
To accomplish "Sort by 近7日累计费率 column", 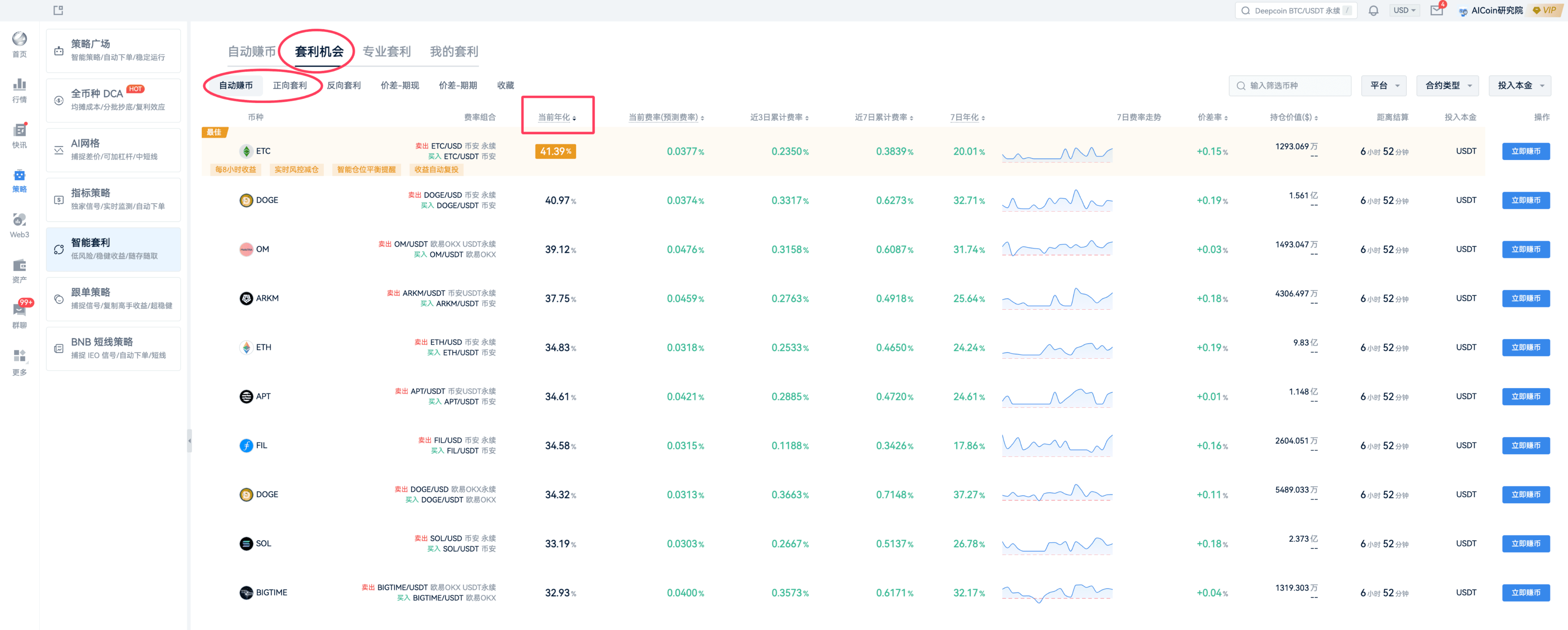I will point(884,117).
